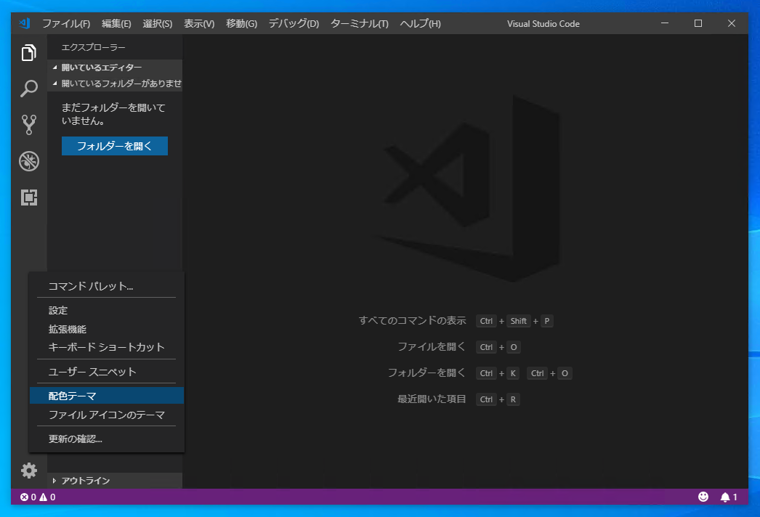Open the Explorer view in activity bar
This screenshot has width=760, height=517.
click(29, 53)
